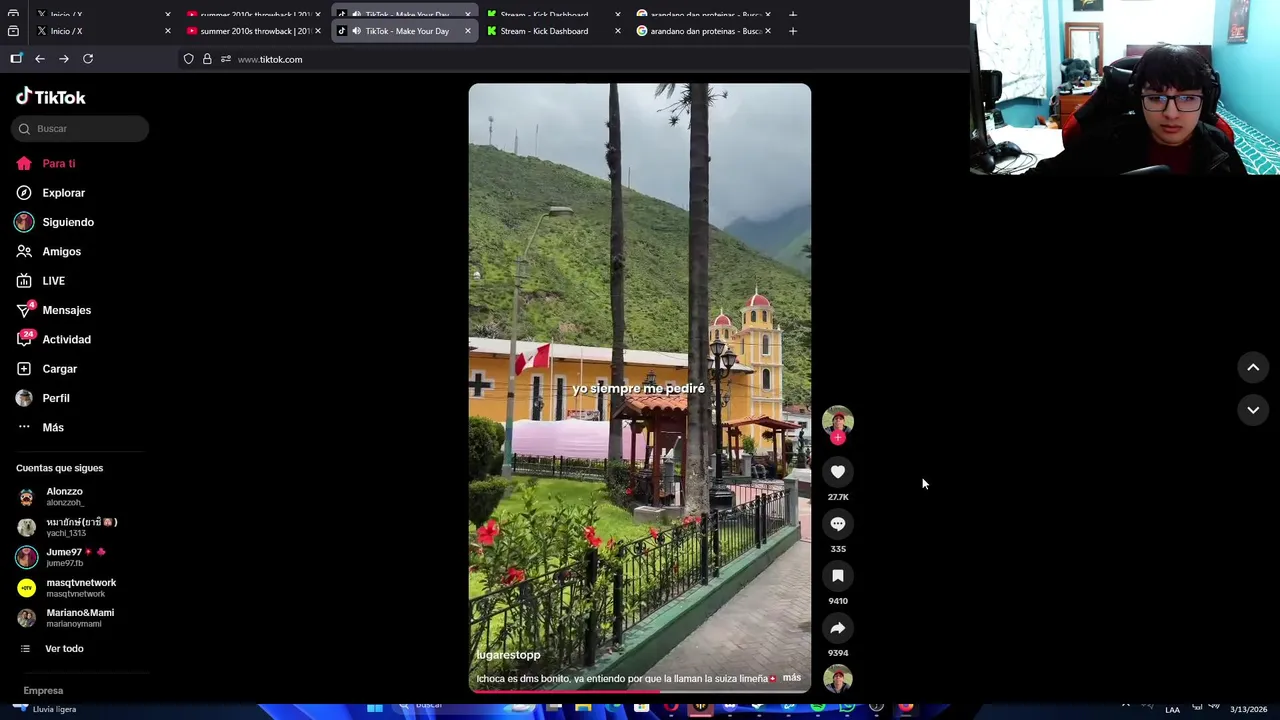This screenshot has width=1280, height=720.
Task: Open followed account Jume97
Action: click(61, 557)
